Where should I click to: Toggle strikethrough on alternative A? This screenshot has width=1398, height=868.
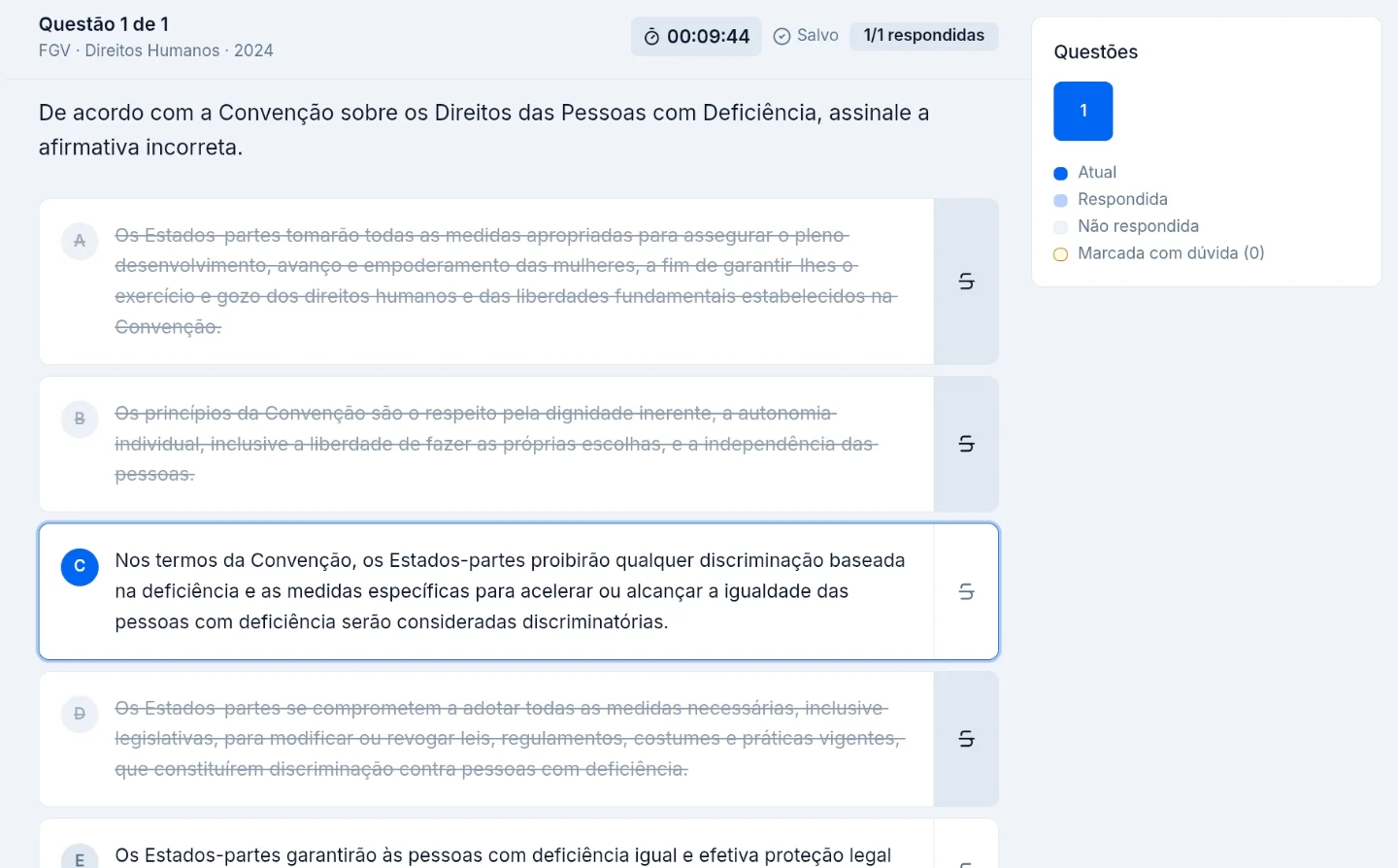(966, 282)
